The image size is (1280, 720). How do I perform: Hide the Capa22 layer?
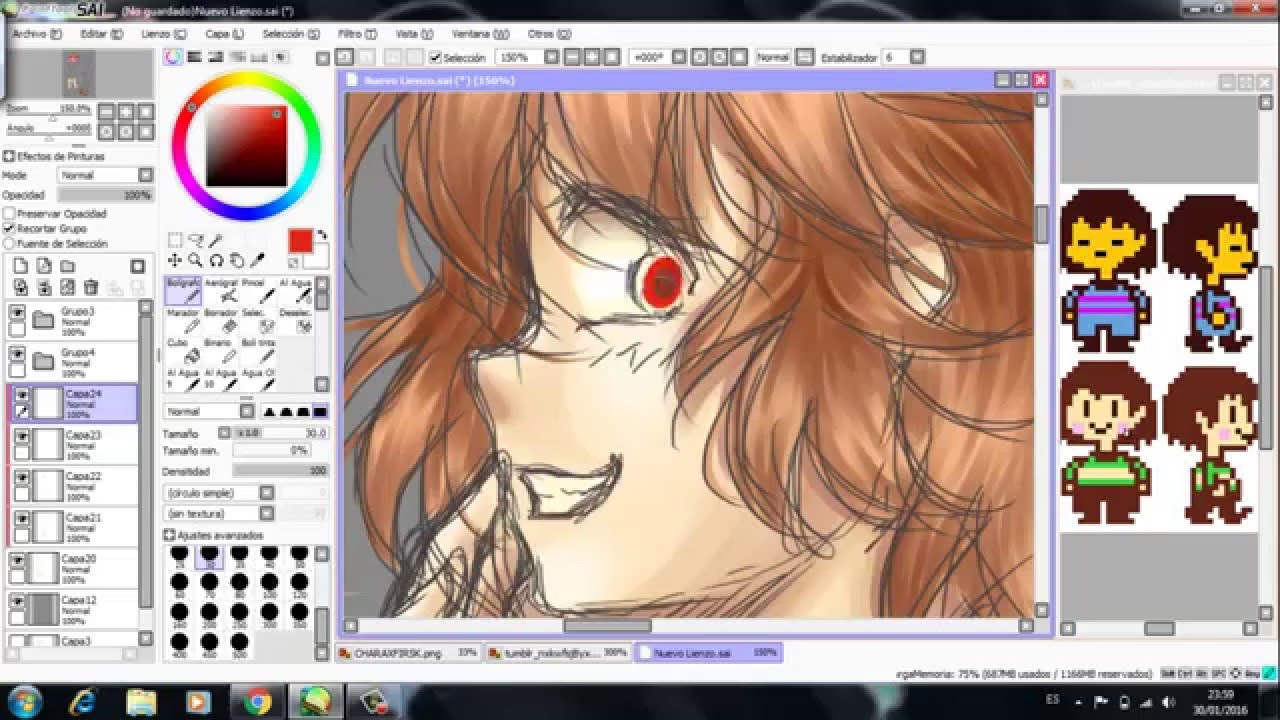tap(22, 477)
